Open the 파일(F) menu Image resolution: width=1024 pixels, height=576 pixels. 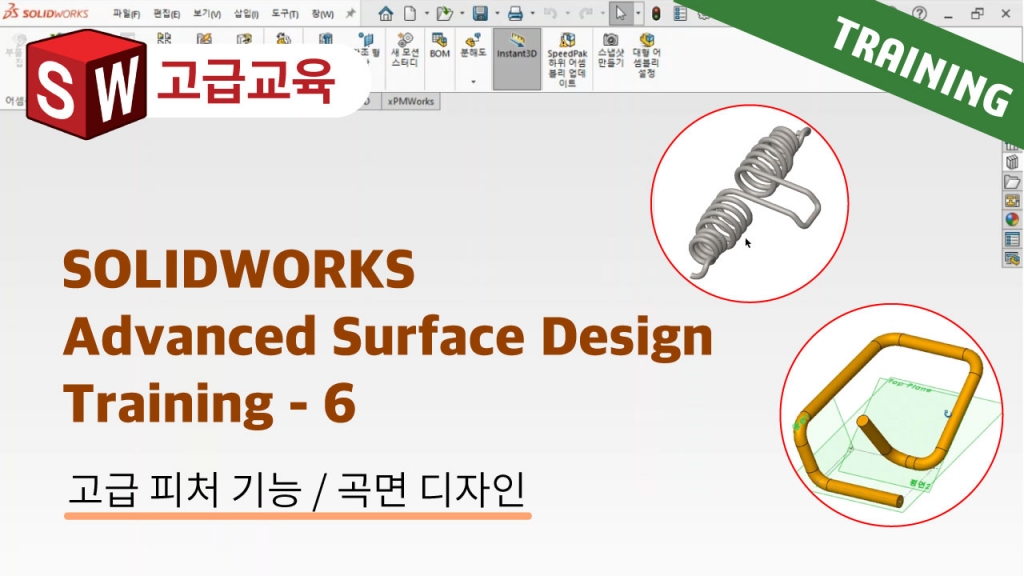(126, 14)
